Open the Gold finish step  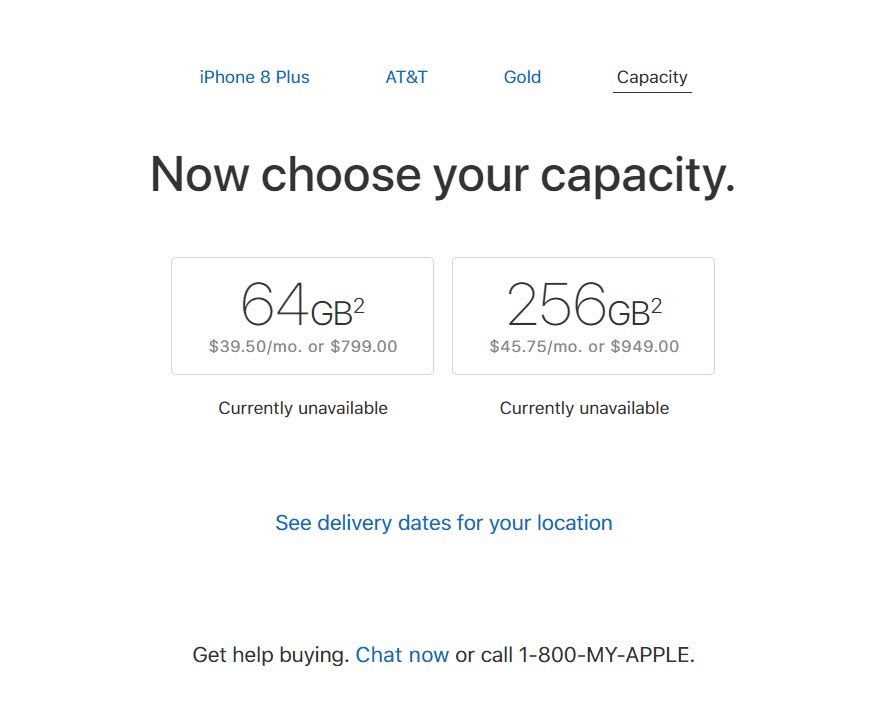point(522,77)
